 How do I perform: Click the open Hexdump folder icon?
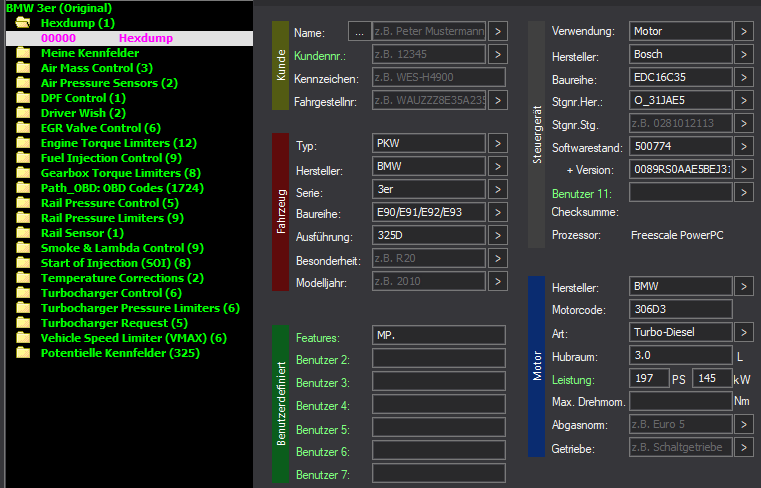point(23,22)
